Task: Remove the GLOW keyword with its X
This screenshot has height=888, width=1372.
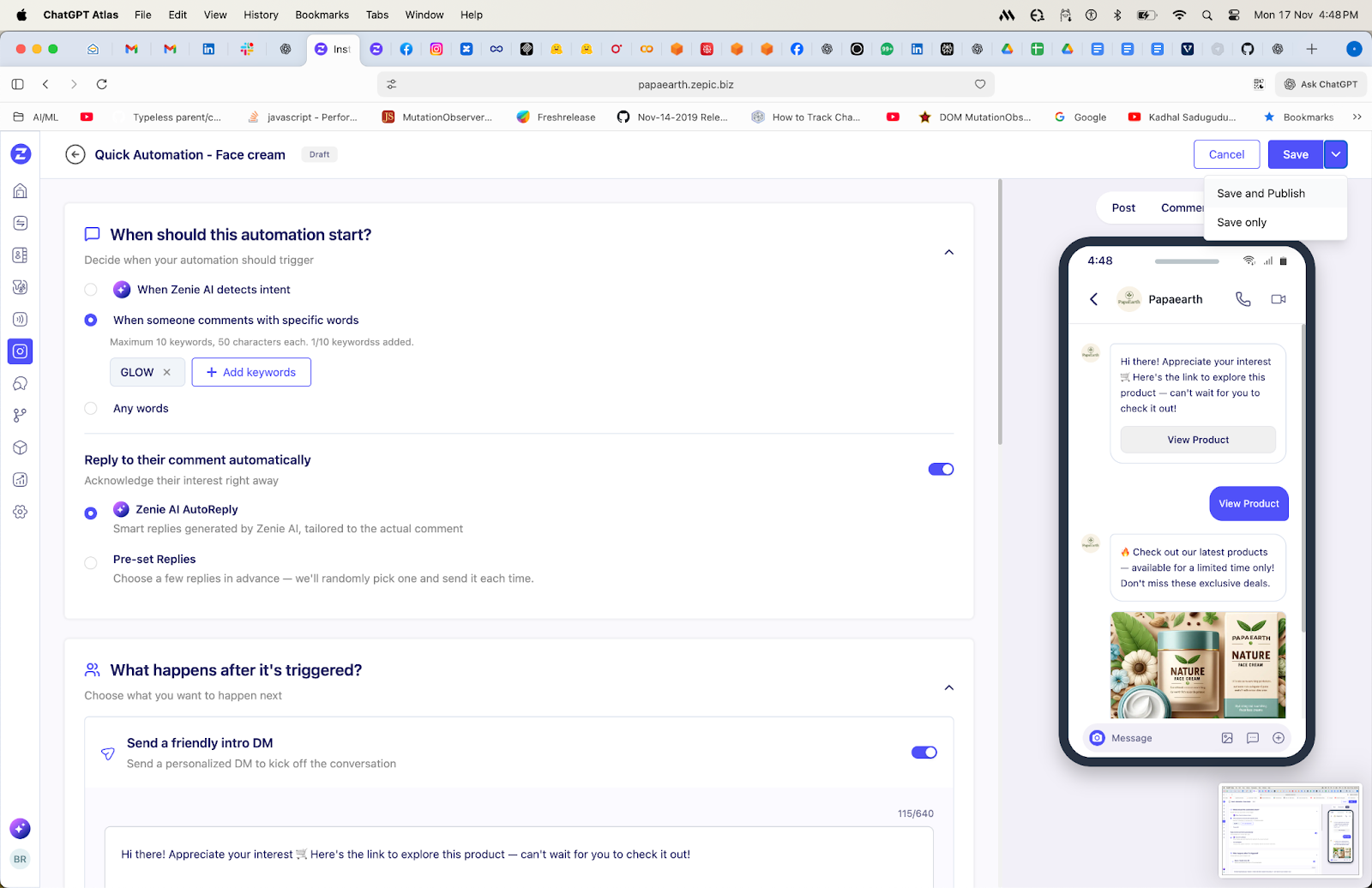Action: [167, 372]
